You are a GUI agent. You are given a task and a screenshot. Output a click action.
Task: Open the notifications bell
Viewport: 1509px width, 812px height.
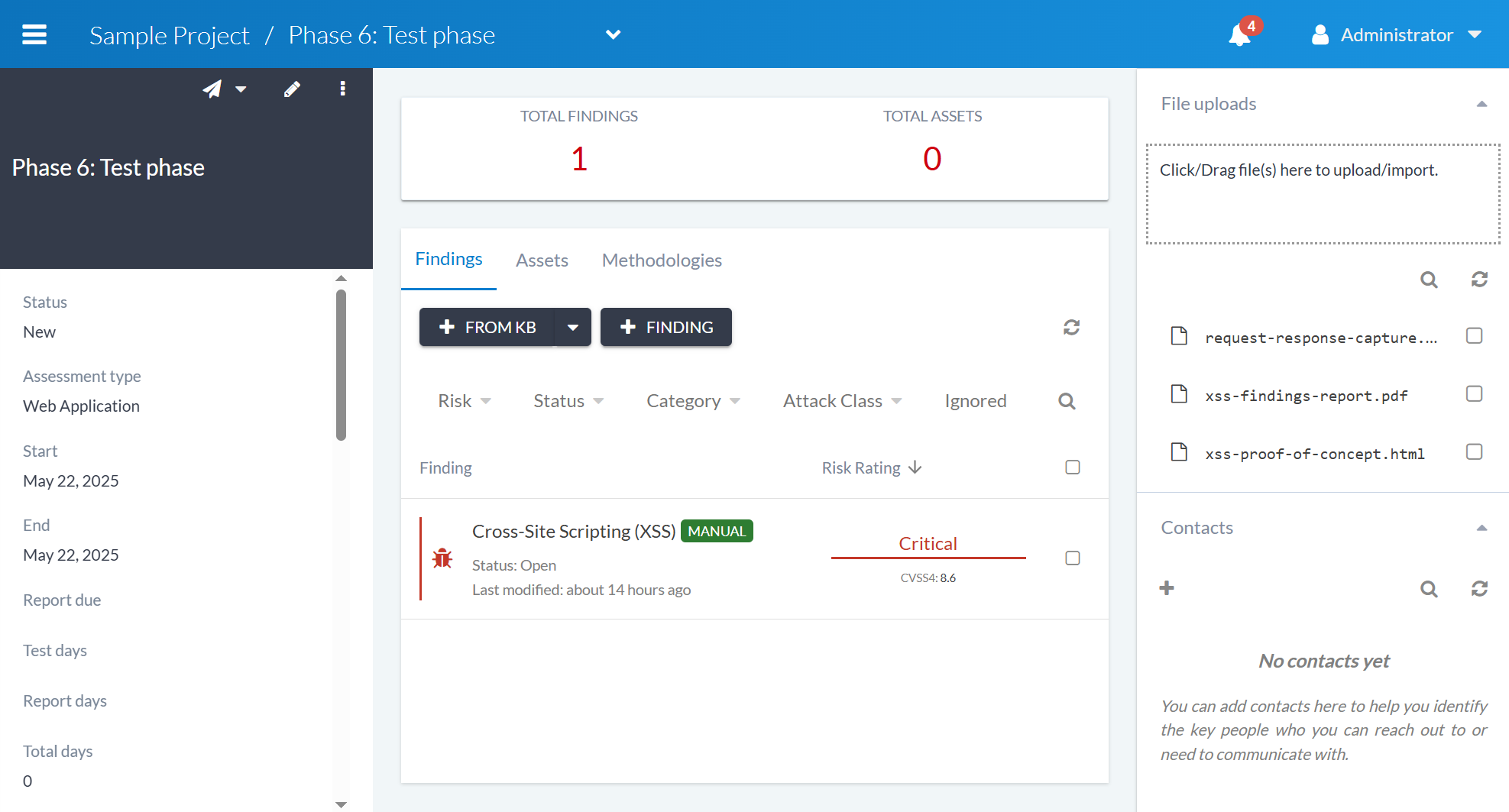[1239, 35]
